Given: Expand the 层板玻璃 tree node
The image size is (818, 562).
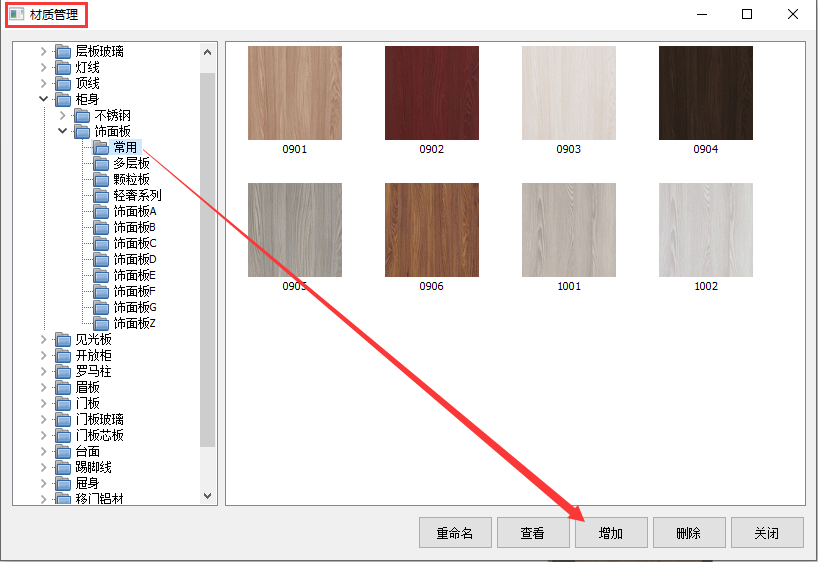Looking at the screenshot, I should tap(44, 51).
